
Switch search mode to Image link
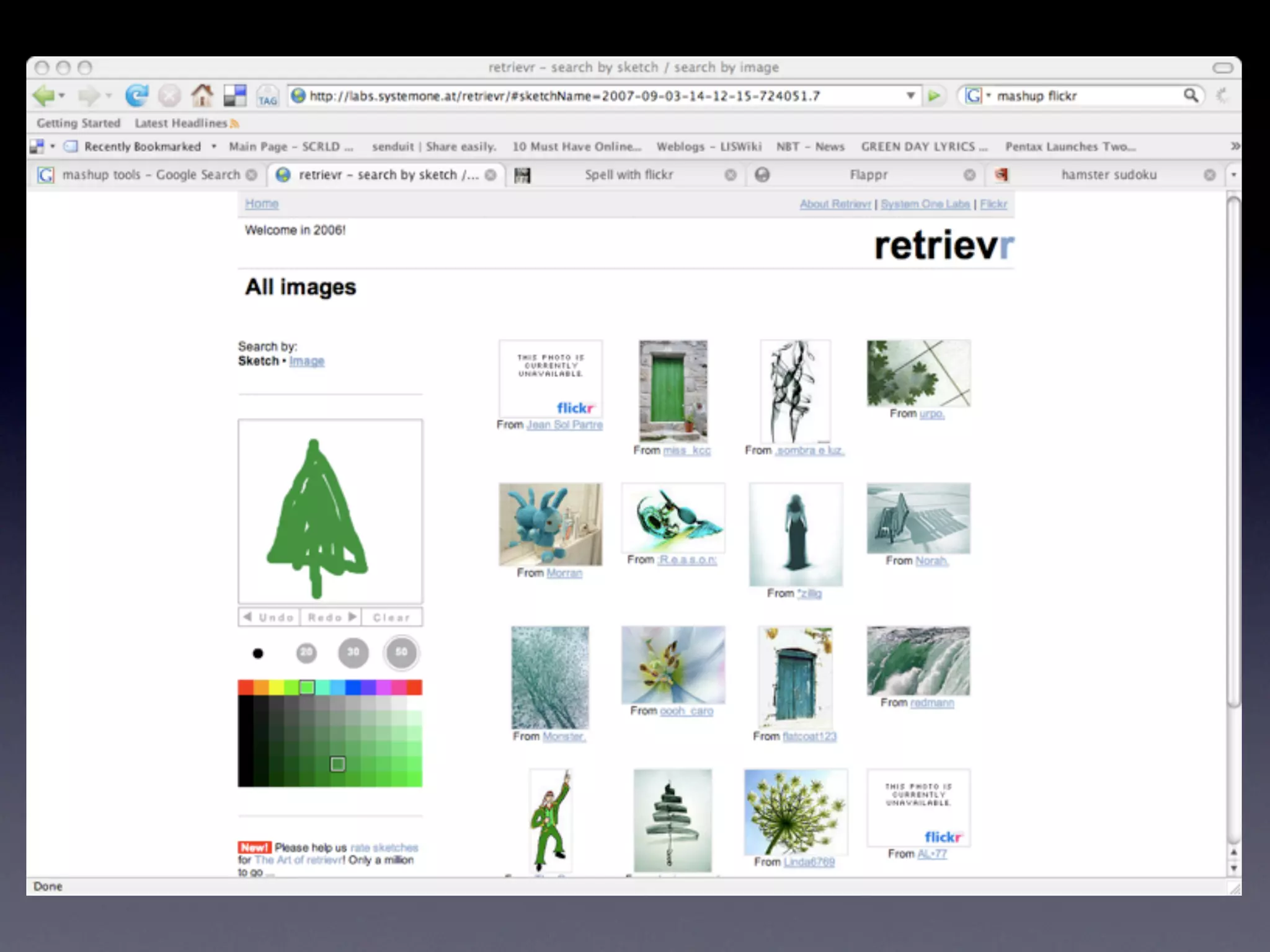pyautogui.click(x=306, y=361)
